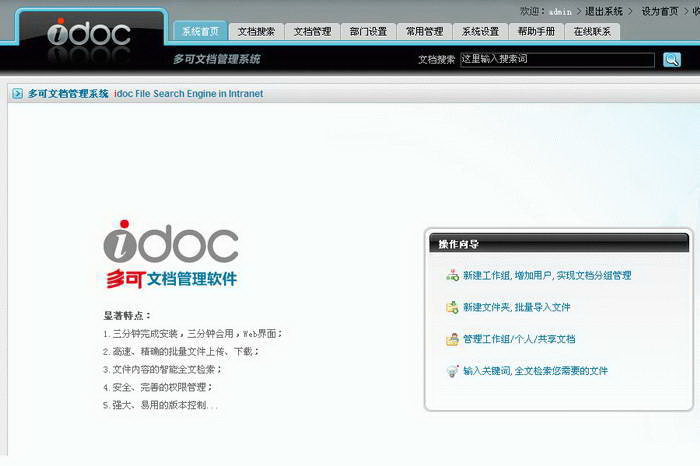
Task: Open the 系统设置 tab
Action: point(480,32)
